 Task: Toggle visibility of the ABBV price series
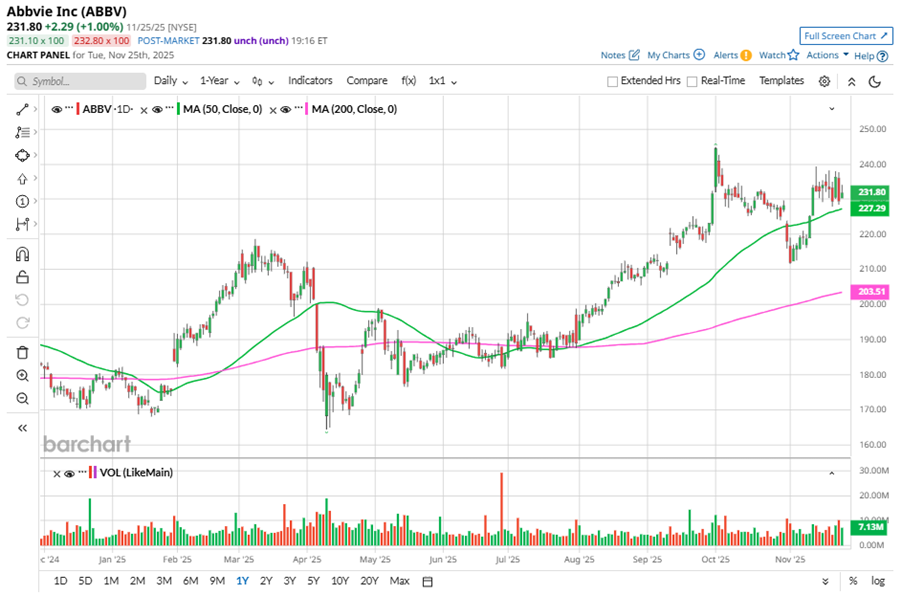[56, 109]
